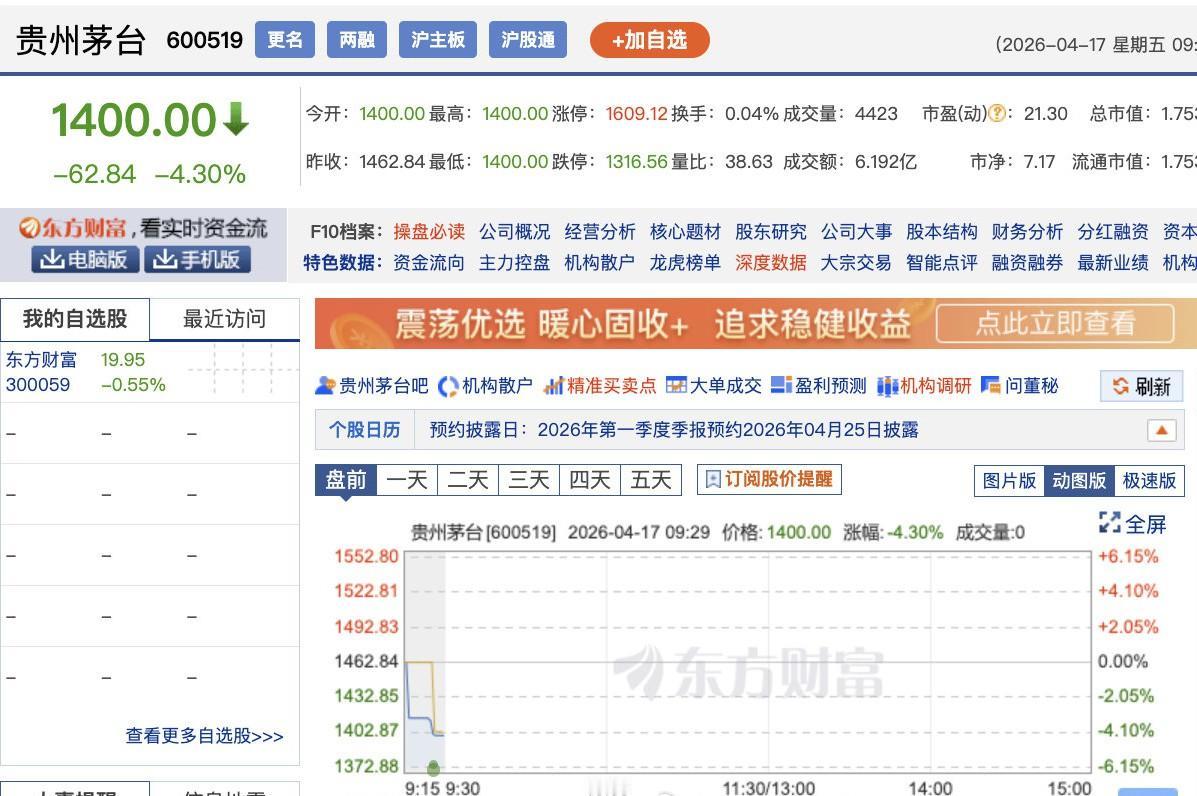This screenshot has height=796, width=1197.
Task: Select the 一天 chart tab
Action: [406, 479]
